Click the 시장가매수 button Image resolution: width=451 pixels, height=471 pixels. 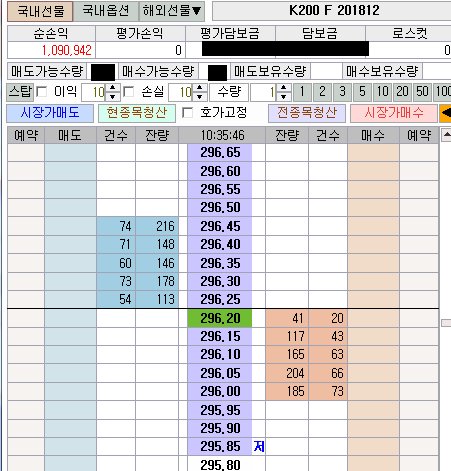click(394, 113)
